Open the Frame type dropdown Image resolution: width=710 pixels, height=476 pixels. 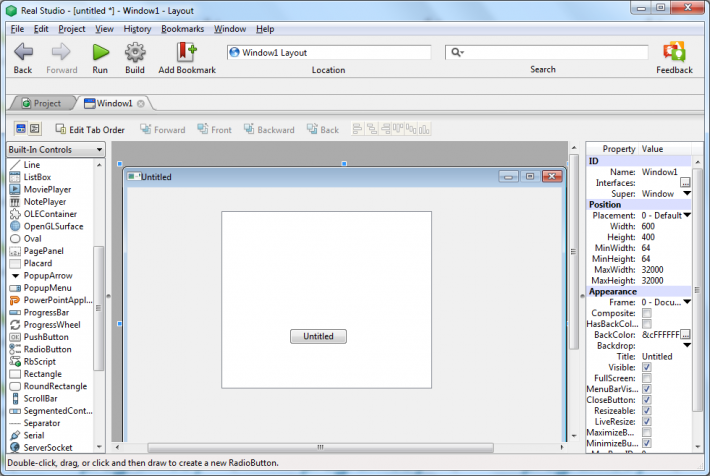686,302
